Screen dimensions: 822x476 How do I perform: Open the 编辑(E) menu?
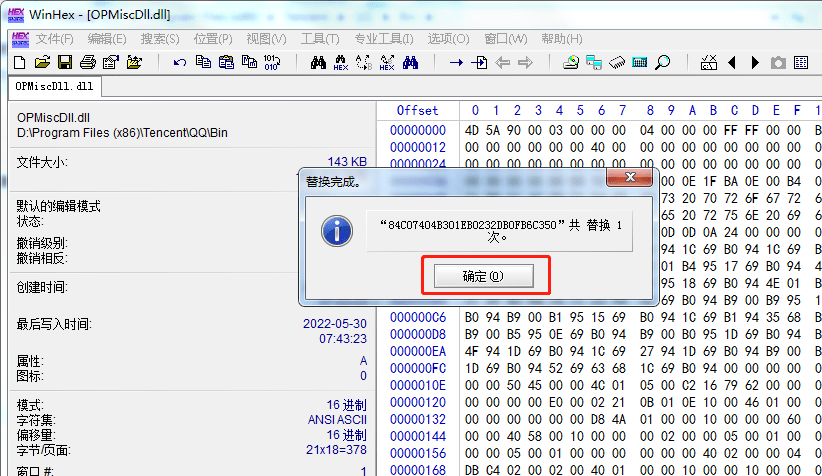click(x=107, y=39)
